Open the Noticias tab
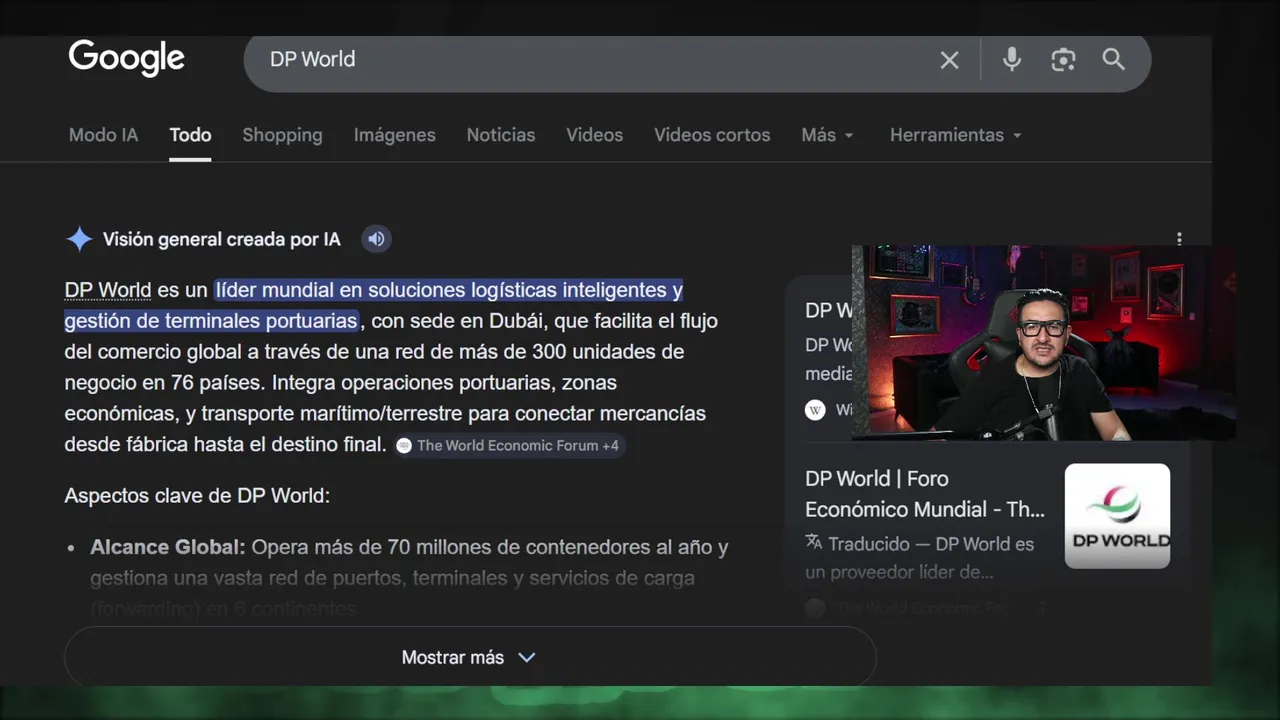 tap(501, 135)
